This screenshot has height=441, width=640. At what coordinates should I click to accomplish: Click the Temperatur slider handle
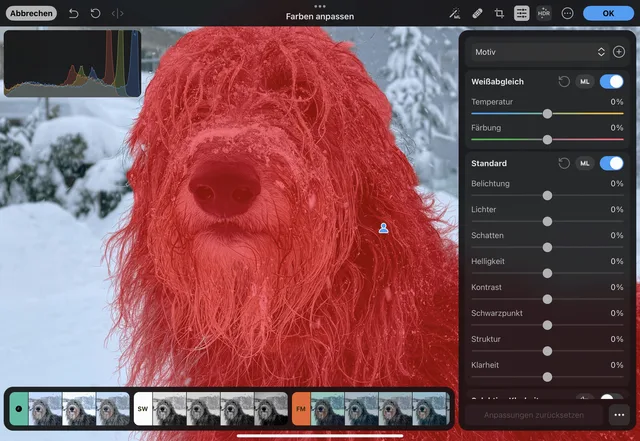pos(547,113)
